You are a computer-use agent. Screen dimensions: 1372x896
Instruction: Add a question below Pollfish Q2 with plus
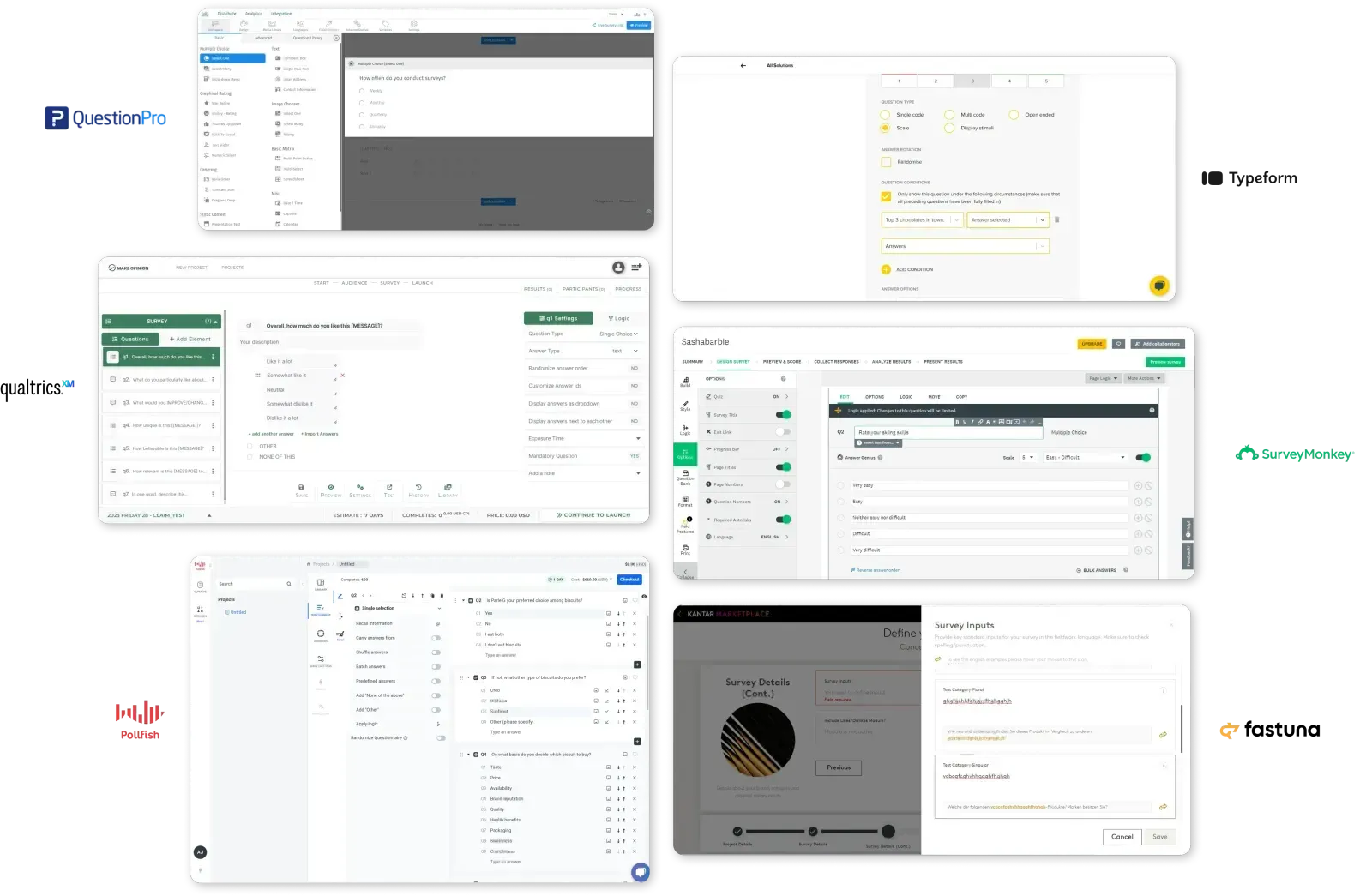coord(637,664)
